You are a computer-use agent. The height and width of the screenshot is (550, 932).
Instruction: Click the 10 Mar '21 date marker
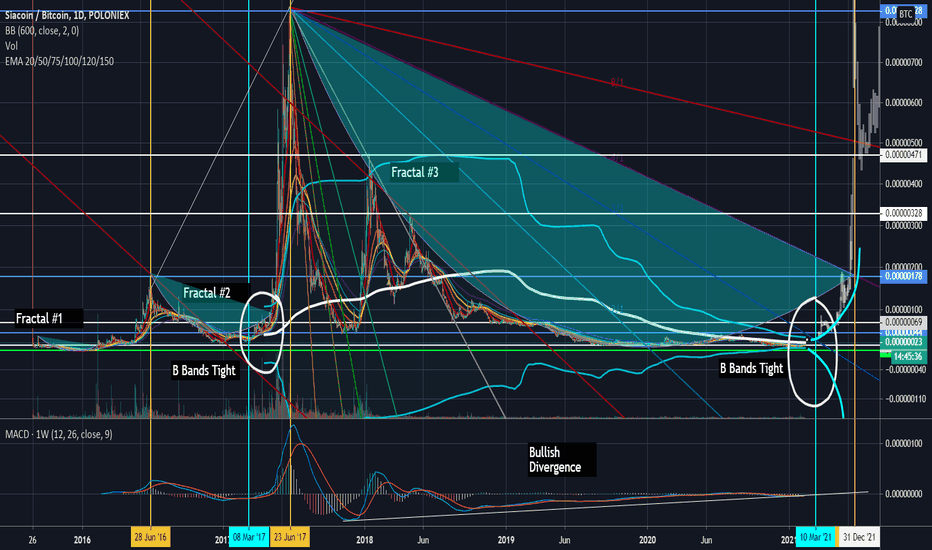pyautogui.click(x=816, y=538)
